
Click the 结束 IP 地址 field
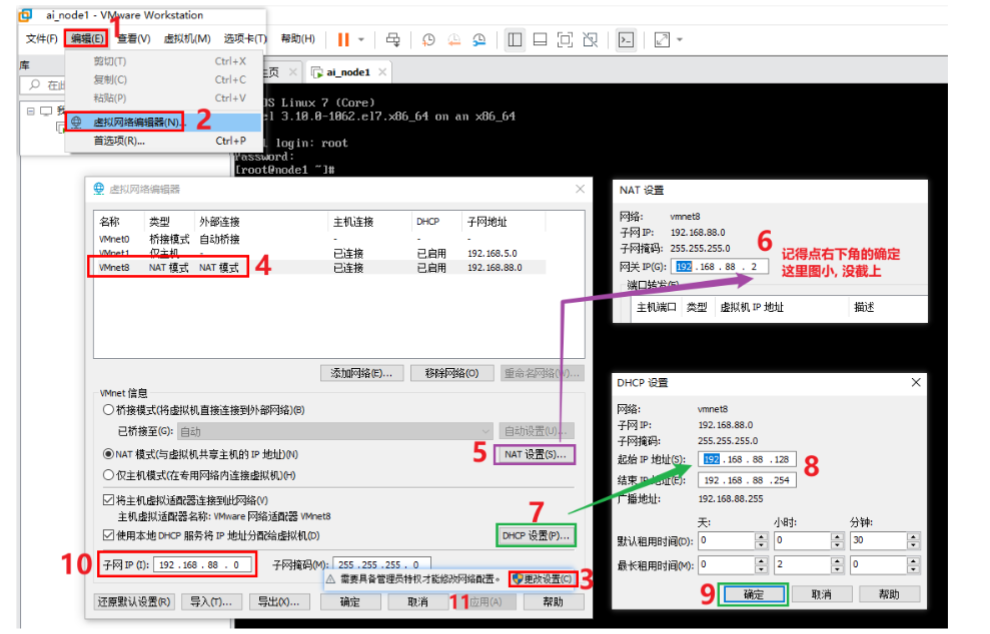[747, 480]
